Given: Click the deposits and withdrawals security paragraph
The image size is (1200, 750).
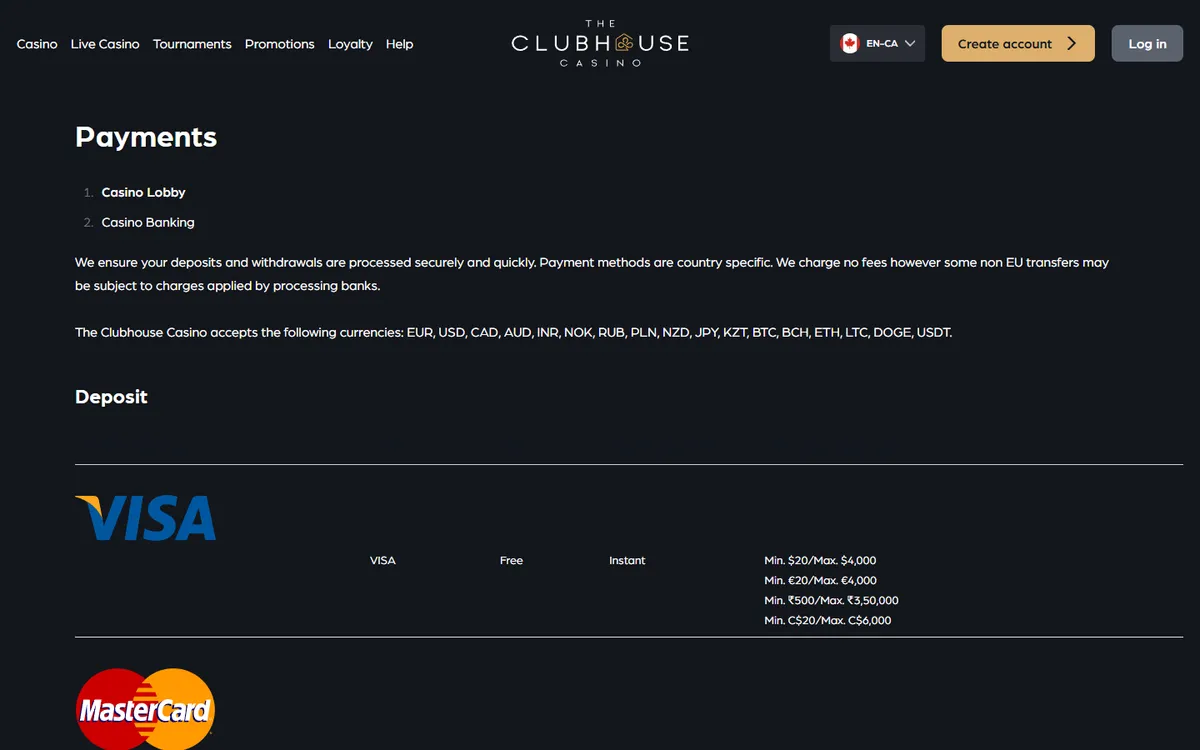Looking at the screenshot, I should pyautogui.click(x=592, y=274).
